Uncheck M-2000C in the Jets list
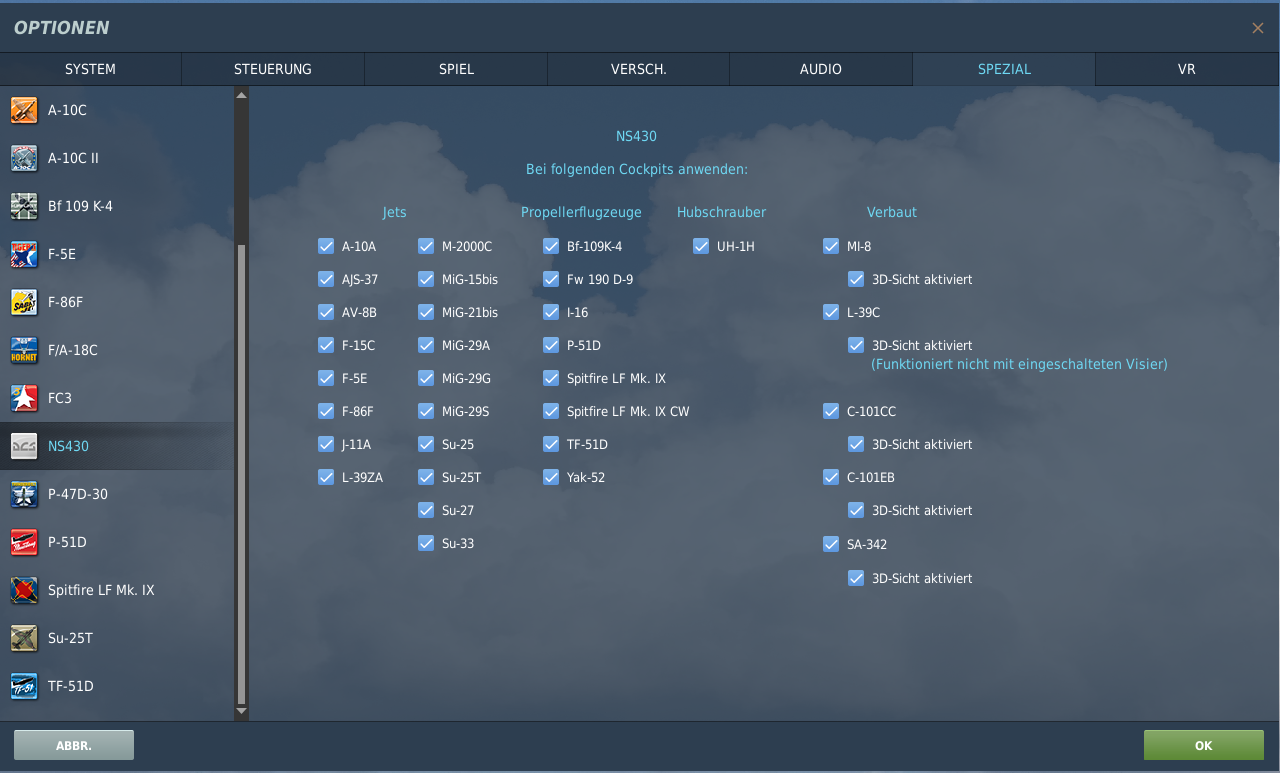1280x773 pixels. [x=426, y=246]
